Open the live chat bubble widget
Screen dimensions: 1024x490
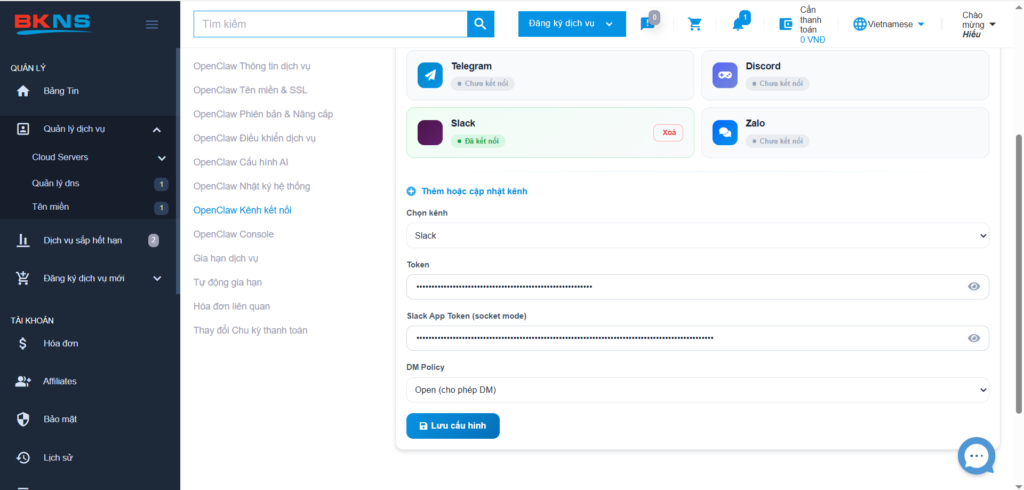pos(976,456)
